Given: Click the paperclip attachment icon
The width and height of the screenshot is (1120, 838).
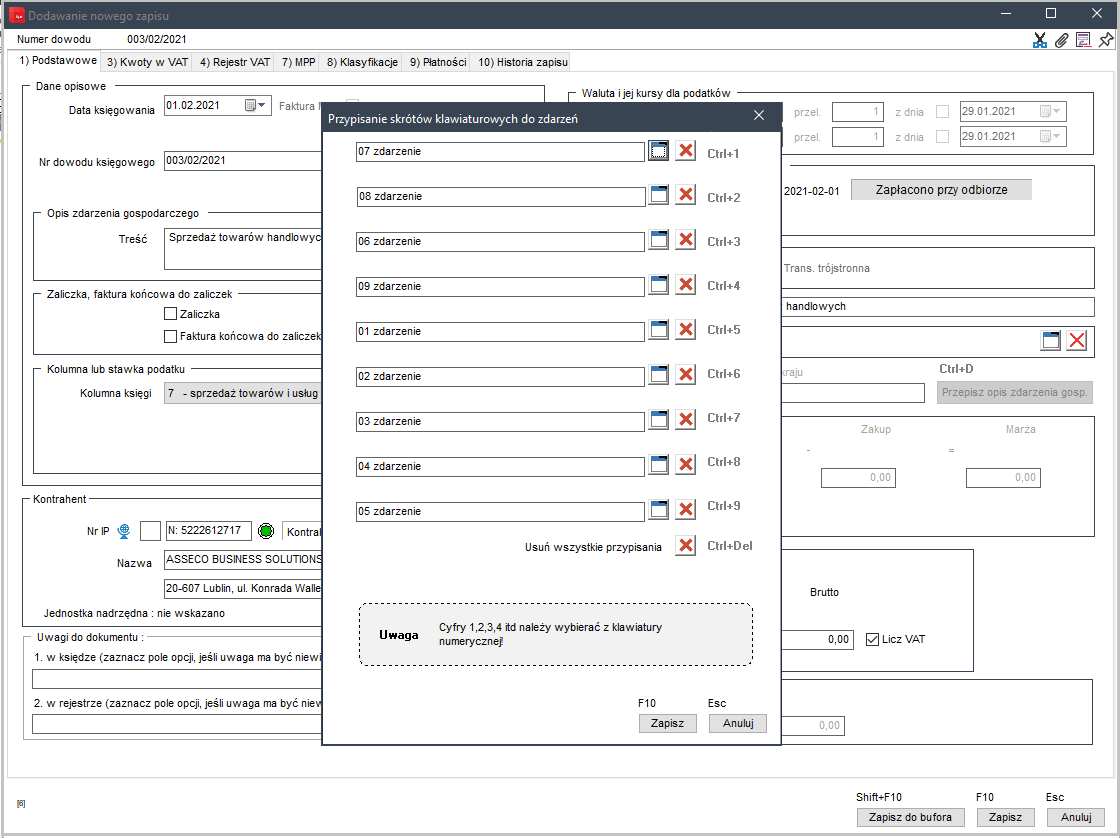Looking at the screenshot, I should [1062, 40].
